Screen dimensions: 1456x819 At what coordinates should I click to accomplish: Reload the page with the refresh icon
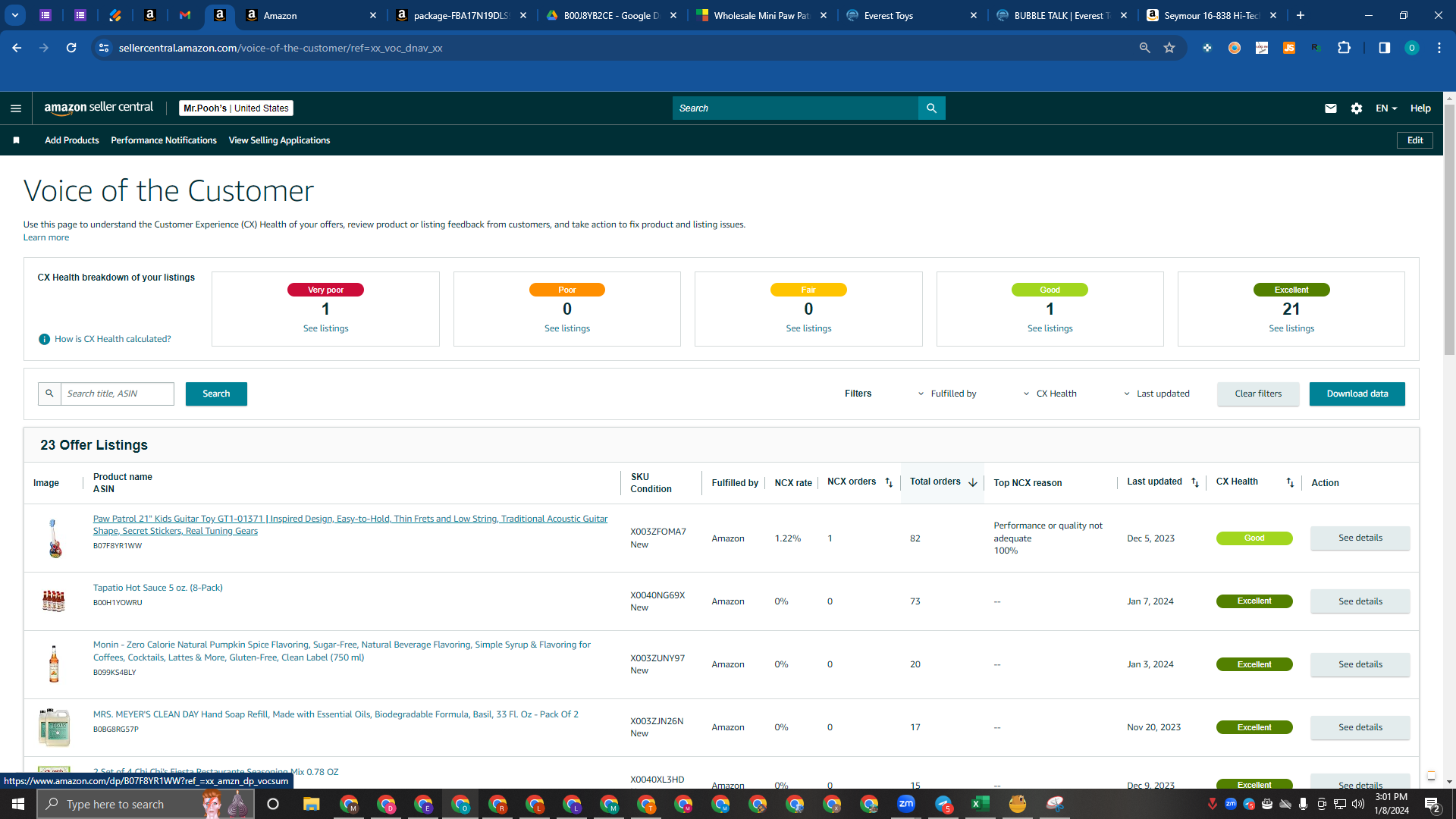pyautogui.click(x=71, y=48)
